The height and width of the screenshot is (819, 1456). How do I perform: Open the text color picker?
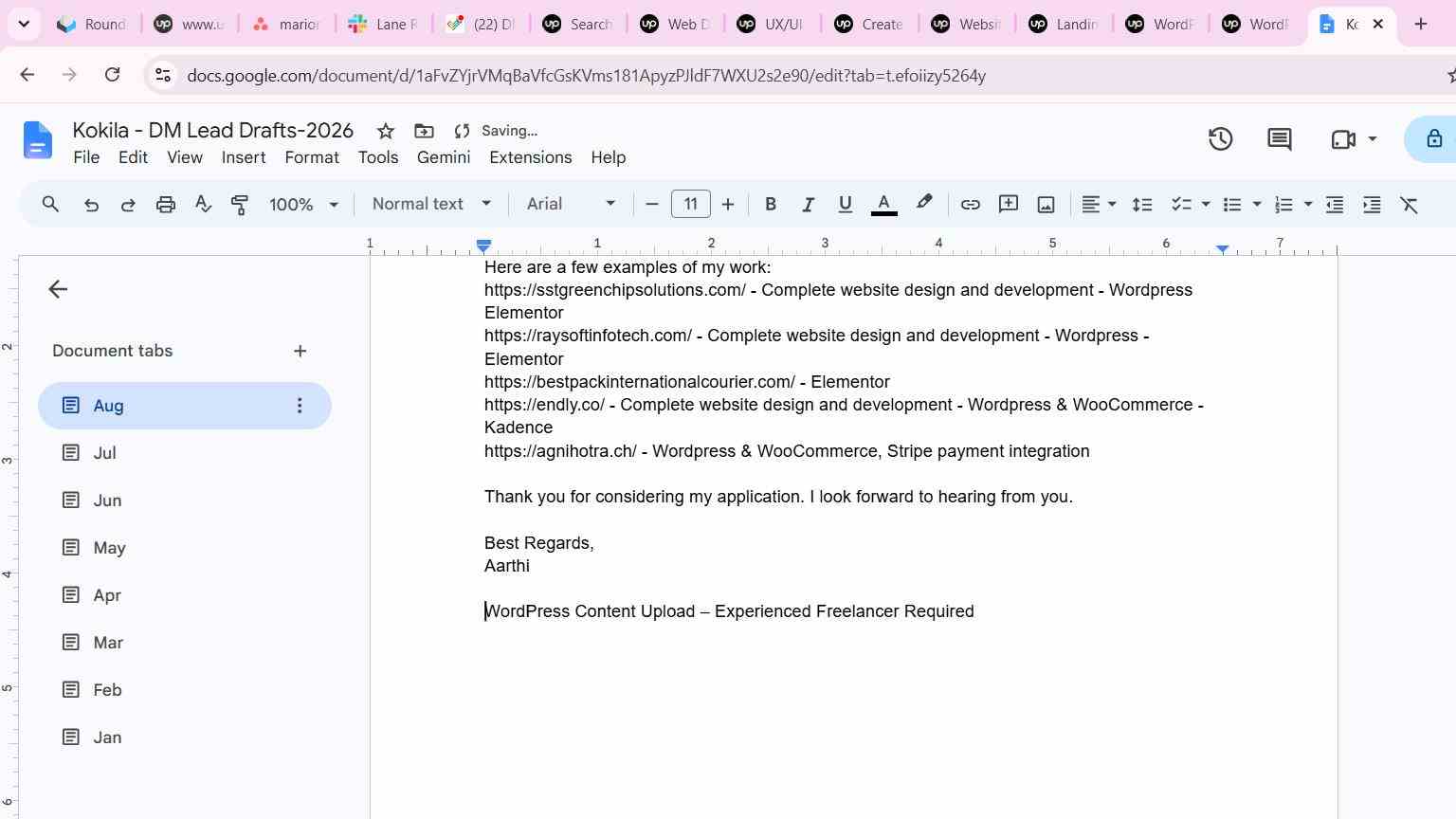(883, 204)
